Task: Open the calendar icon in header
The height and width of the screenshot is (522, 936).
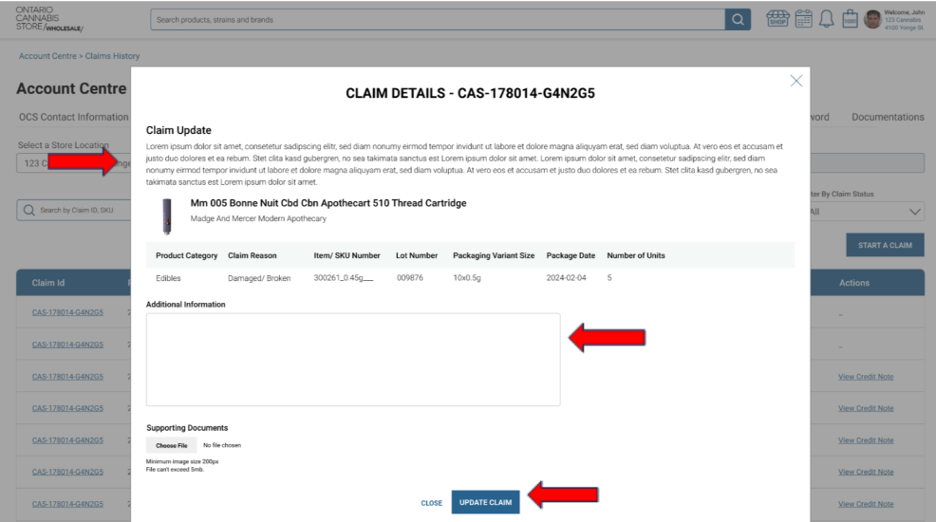Action: click(x=803, y=19)
